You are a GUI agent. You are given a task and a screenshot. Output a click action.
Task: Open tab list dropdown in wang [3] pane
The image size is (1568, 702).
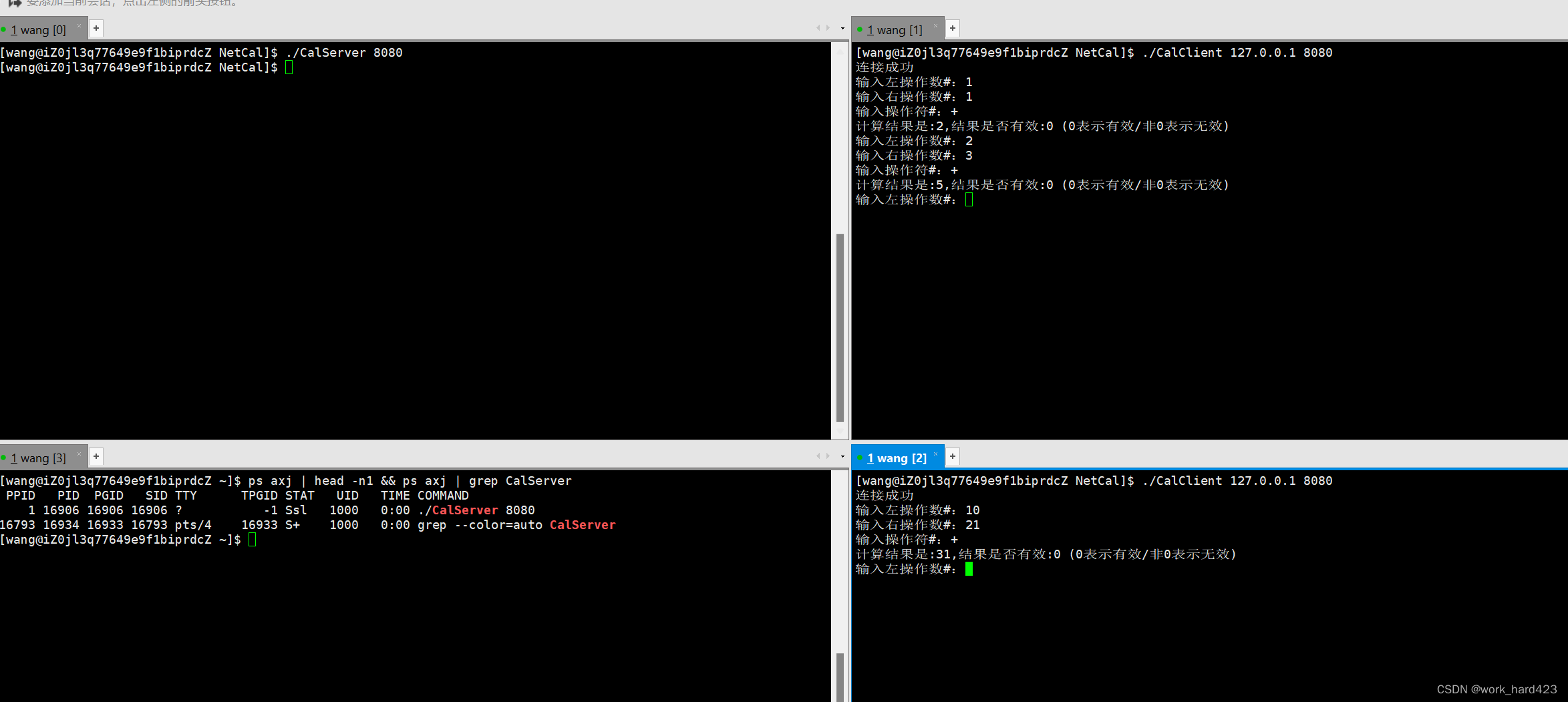click(842, 456)
